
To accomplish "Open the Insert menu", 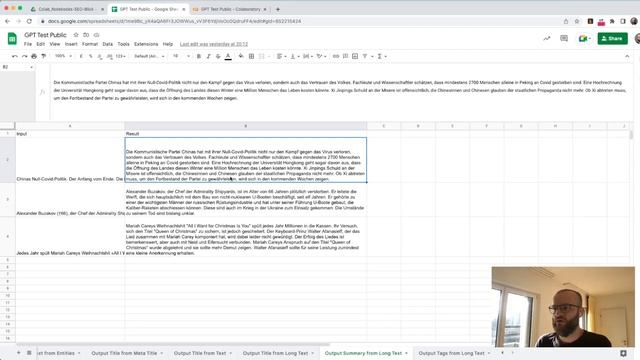I will click(71, 44).
